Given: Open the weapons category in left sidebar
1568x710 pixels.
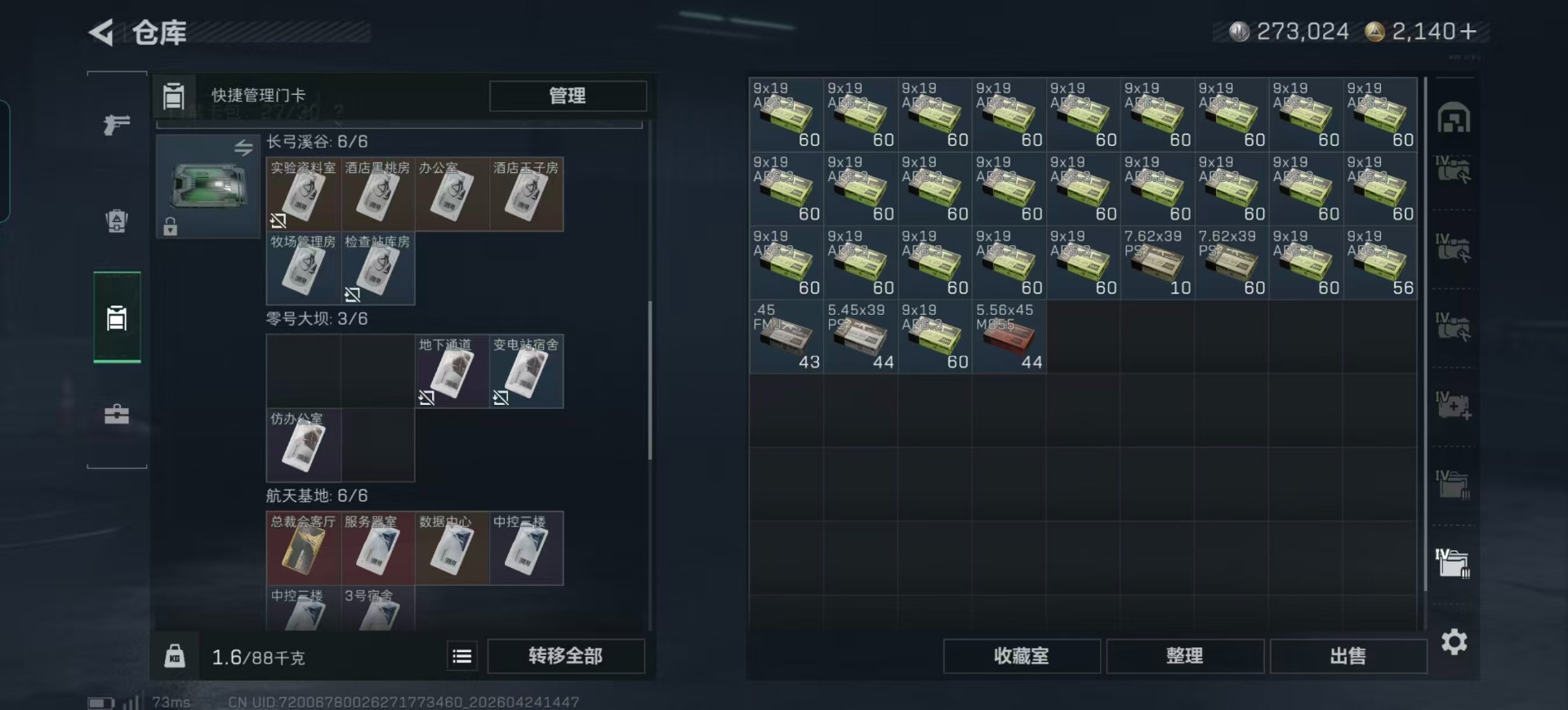Looking at the screenshot, I should [117, 125].
